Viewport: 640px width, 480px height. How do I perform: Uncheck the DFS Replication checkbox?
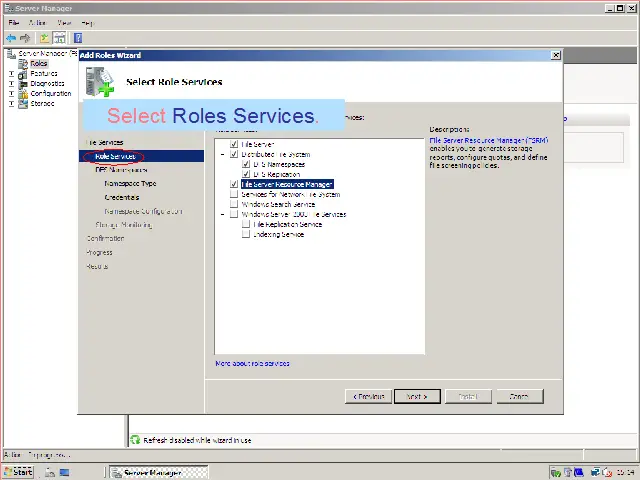pyautogui.click(x=246, y=175)
